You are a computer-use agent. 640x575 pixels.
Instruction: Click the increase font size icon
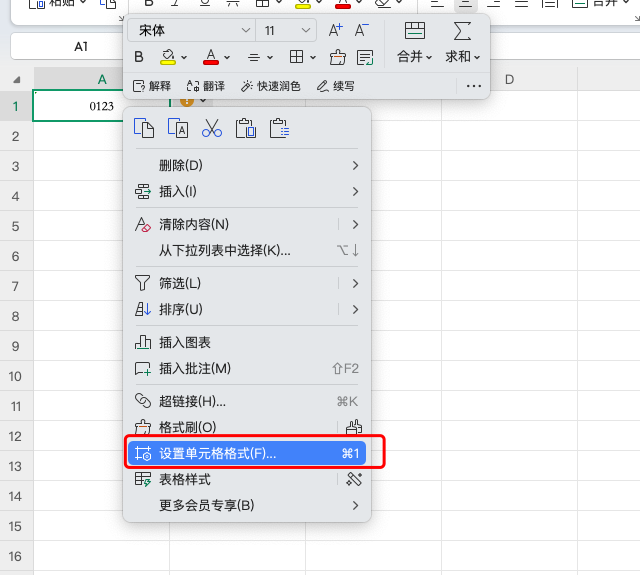click(x=336, y=31)
